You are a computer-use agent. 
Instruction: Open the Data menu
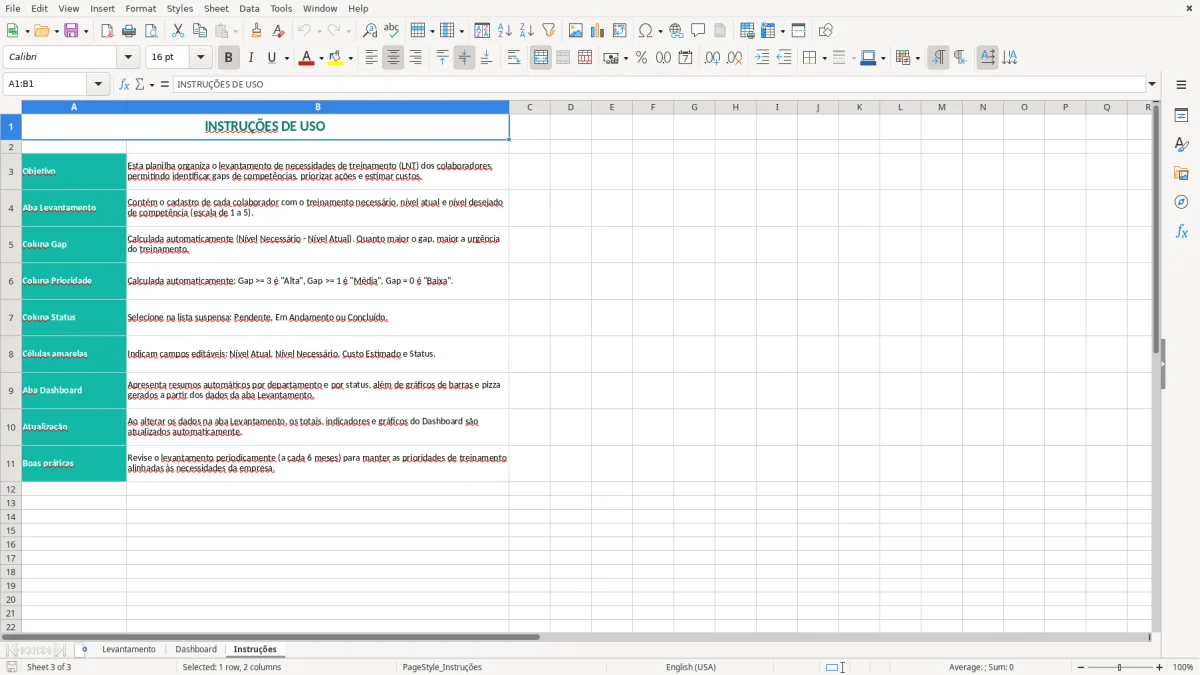pyautogui.click(x=249, y=8)
